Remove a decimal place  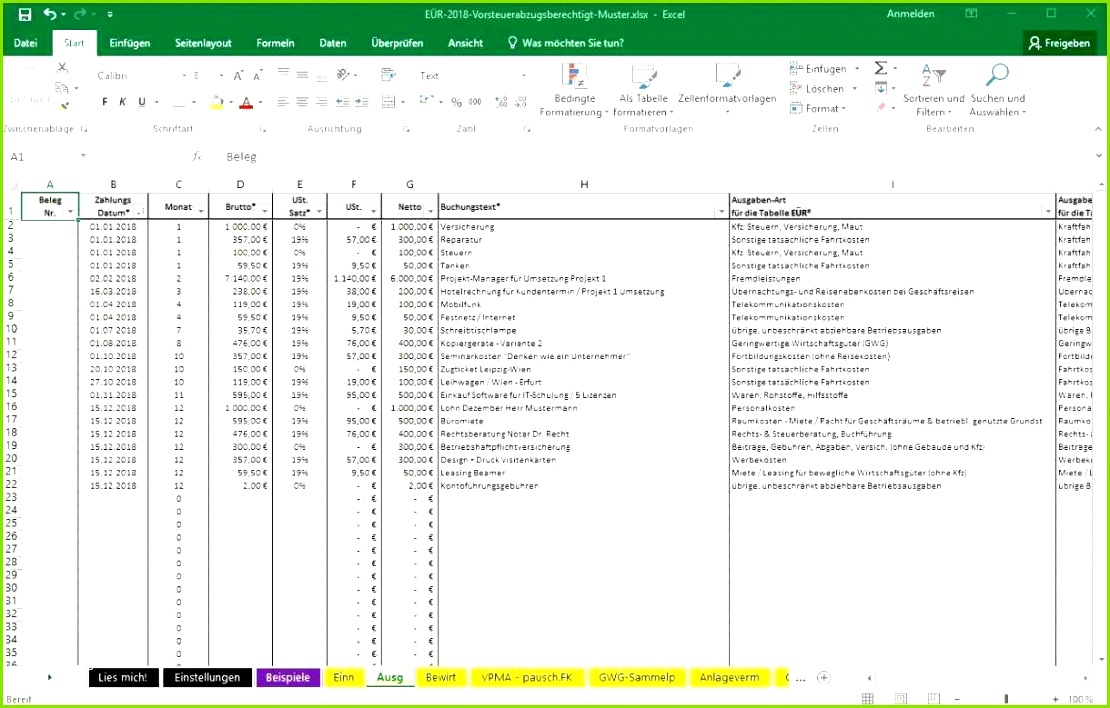(x=520, y=102)
